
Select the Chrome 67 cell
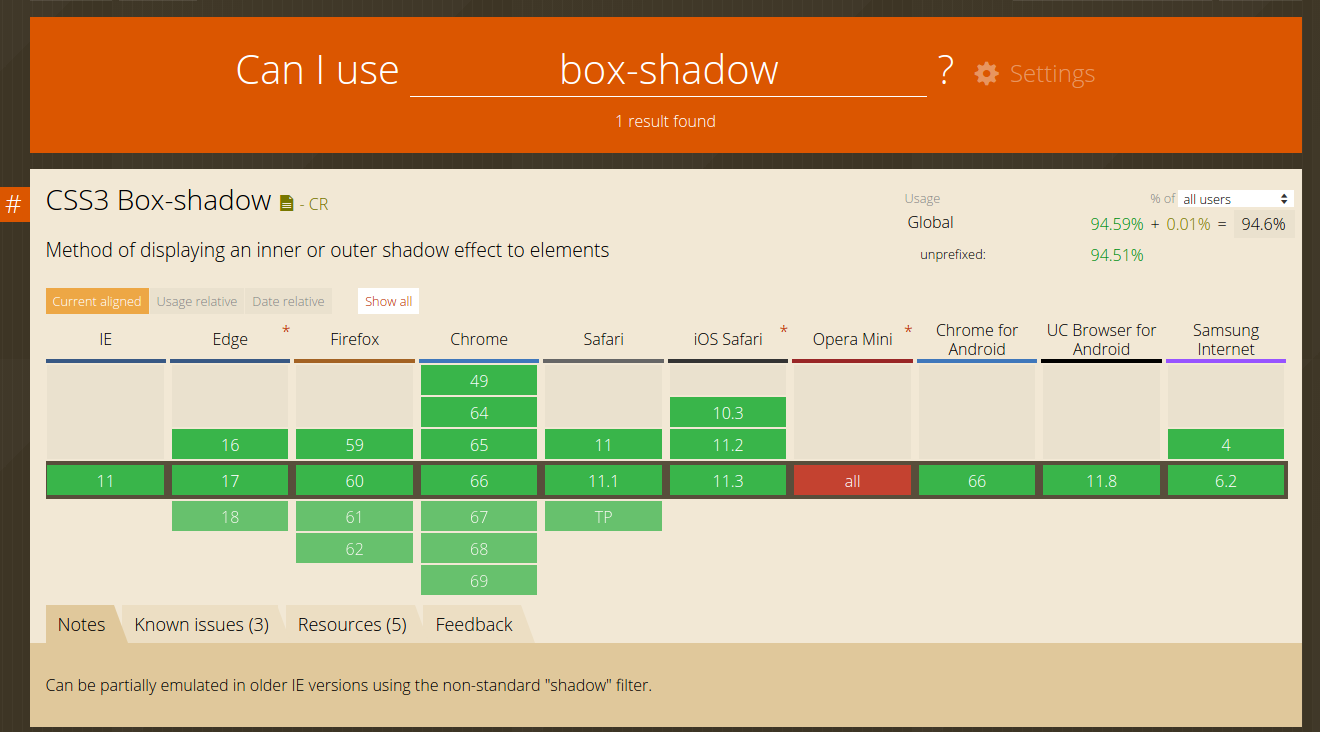point(479,517)
